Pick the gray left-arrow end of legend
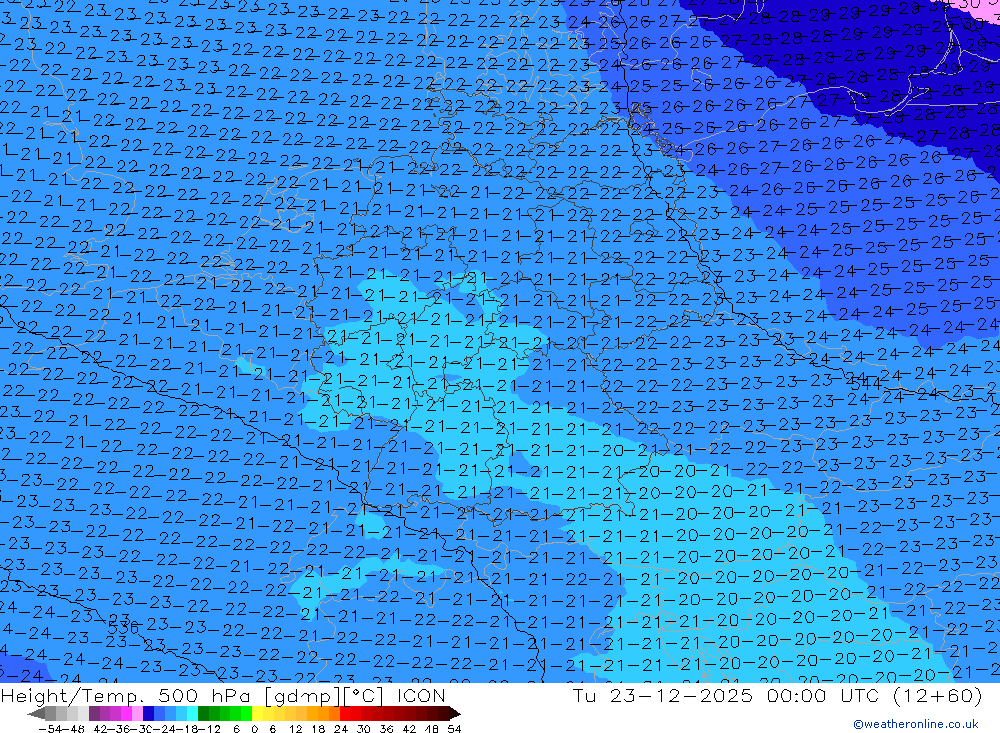The width and height of the screenshot is (1000, 733). pos(36,713)
